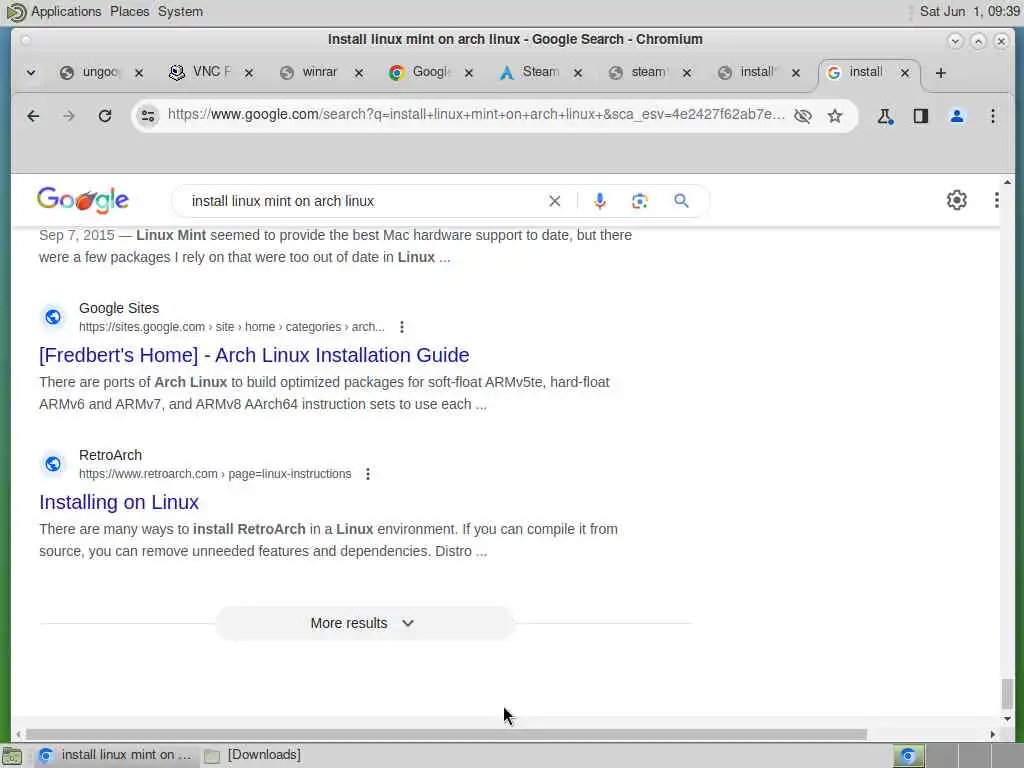
Task: Click the Google Sites source name
Action: click(119, 308)
